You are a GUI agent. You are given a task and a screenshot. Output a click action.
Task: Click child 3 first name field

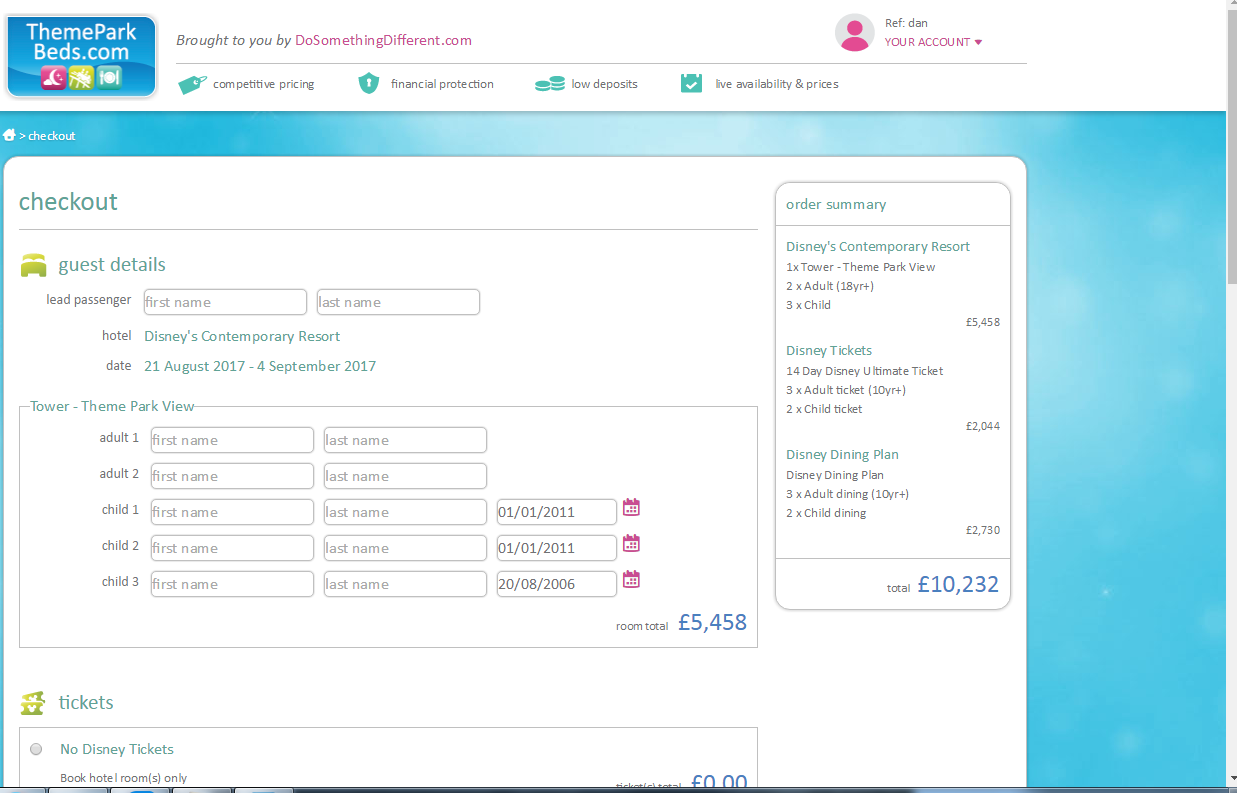[x=232, y=584]
